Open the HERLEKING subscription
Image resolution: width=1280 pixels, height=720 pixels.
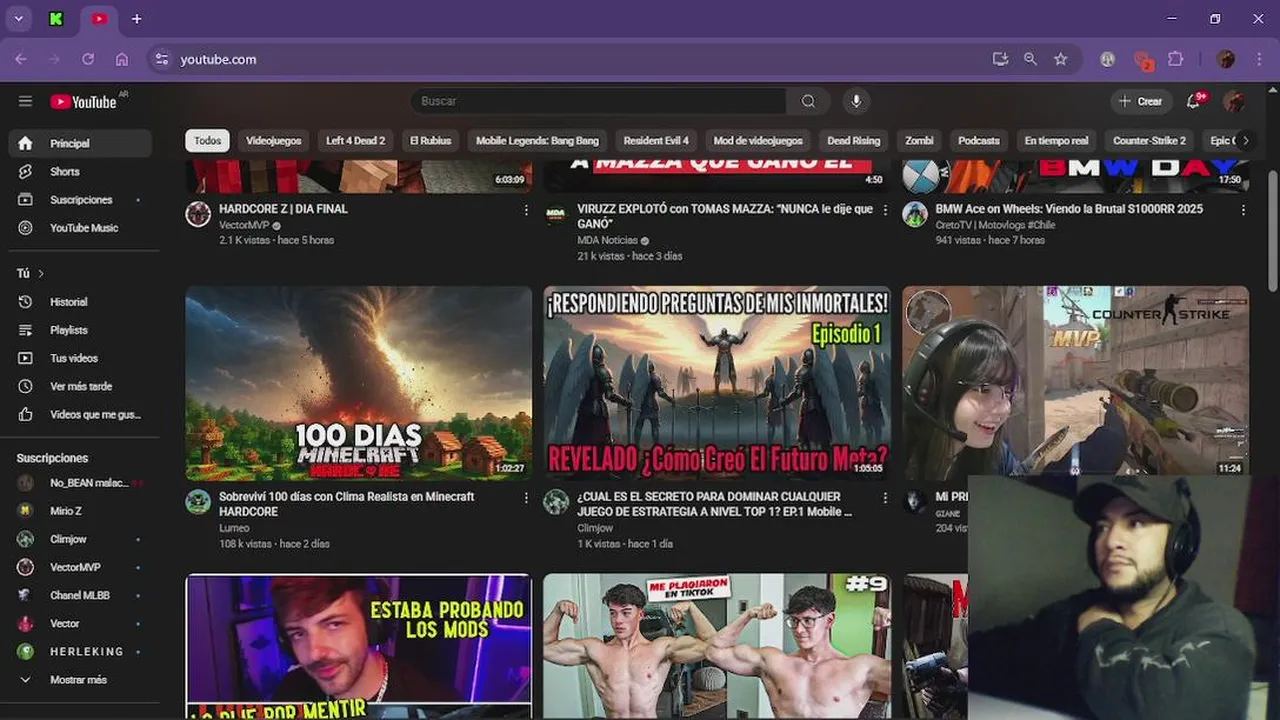pos(80,651)
